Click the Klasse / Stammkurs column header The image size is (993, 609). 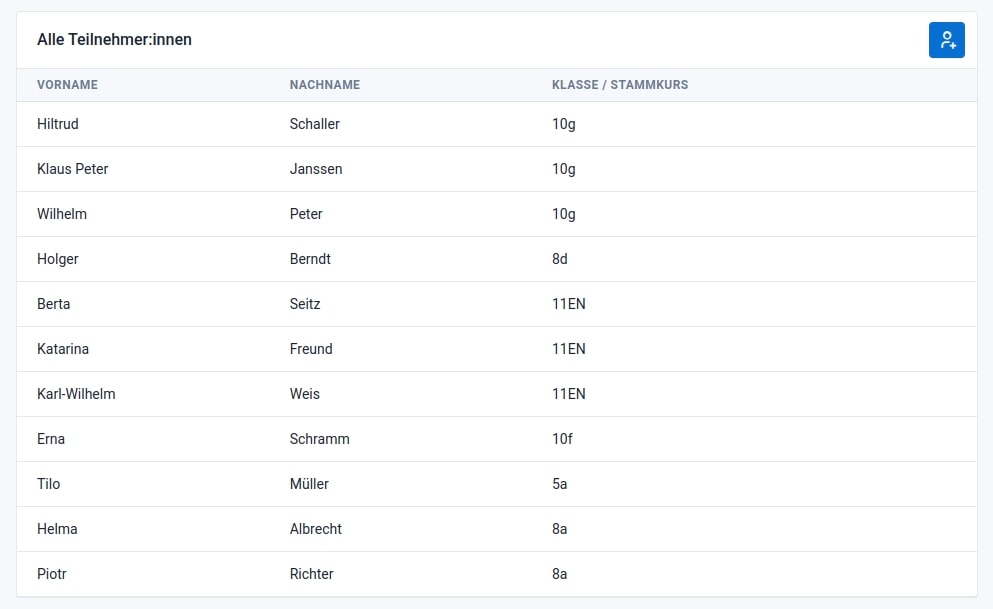click(x=619, y=85)
